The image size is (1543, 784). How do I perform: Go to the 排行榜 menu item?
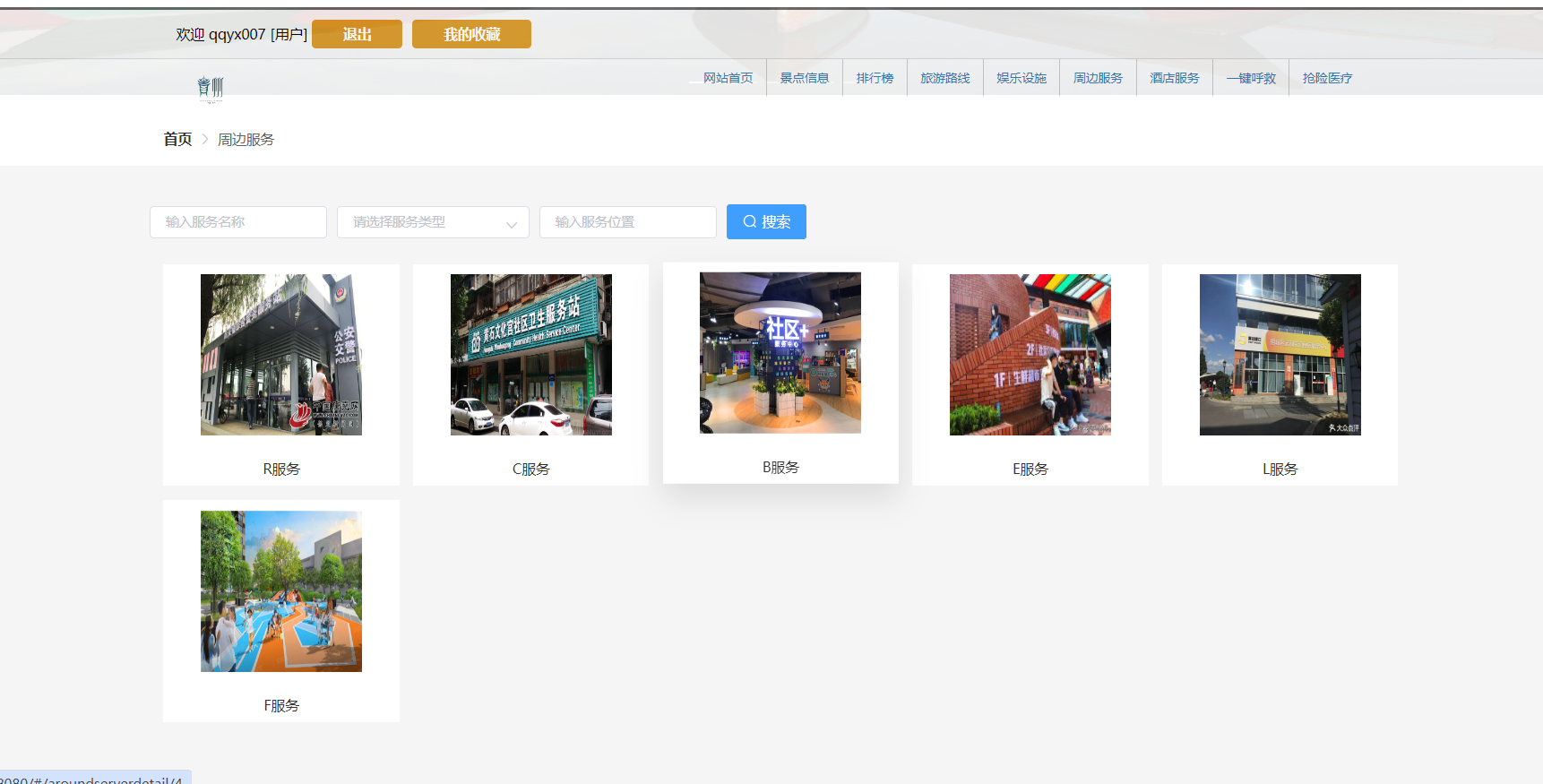point(875,78)
